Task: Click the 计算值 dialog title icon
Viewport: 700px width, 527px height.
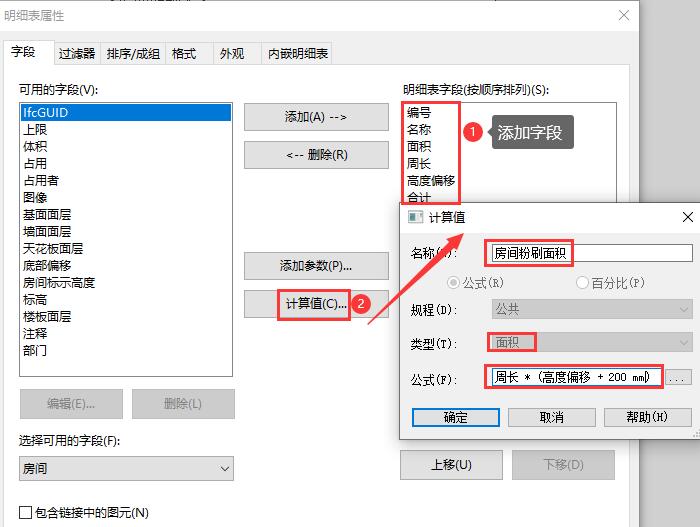Action: point(415,217)
